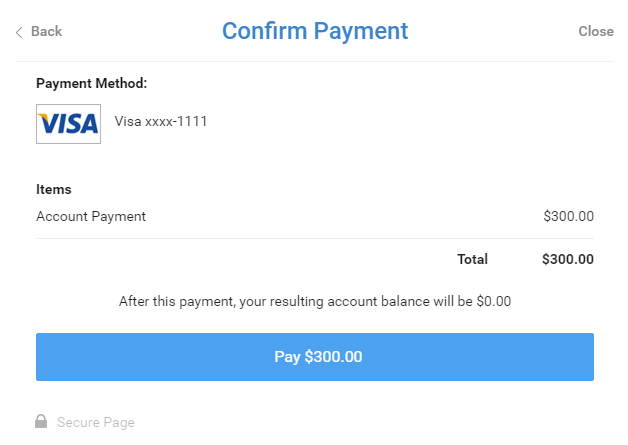Click the padlock secure icon

point(41,422)
